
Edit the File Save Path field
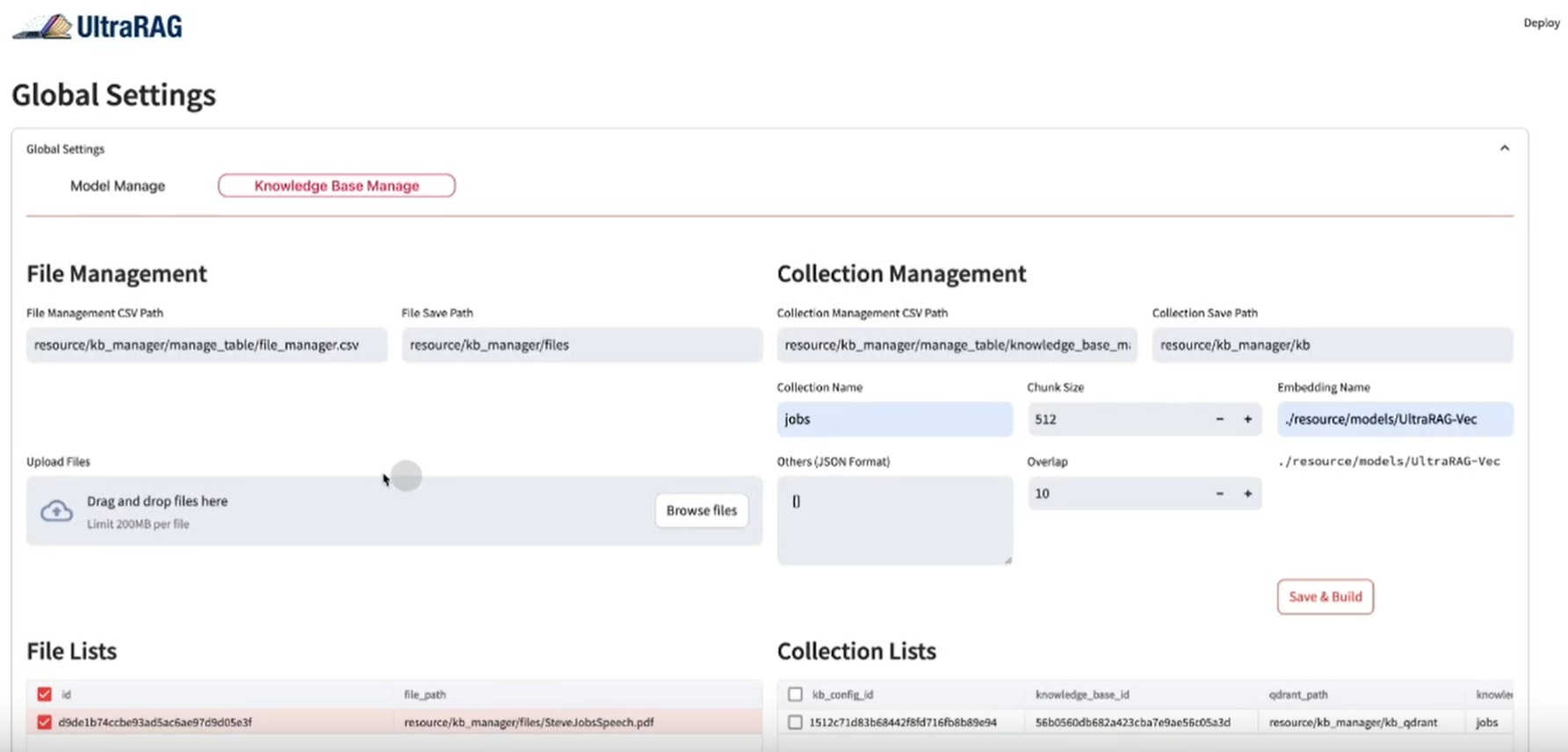coord(582,344)
